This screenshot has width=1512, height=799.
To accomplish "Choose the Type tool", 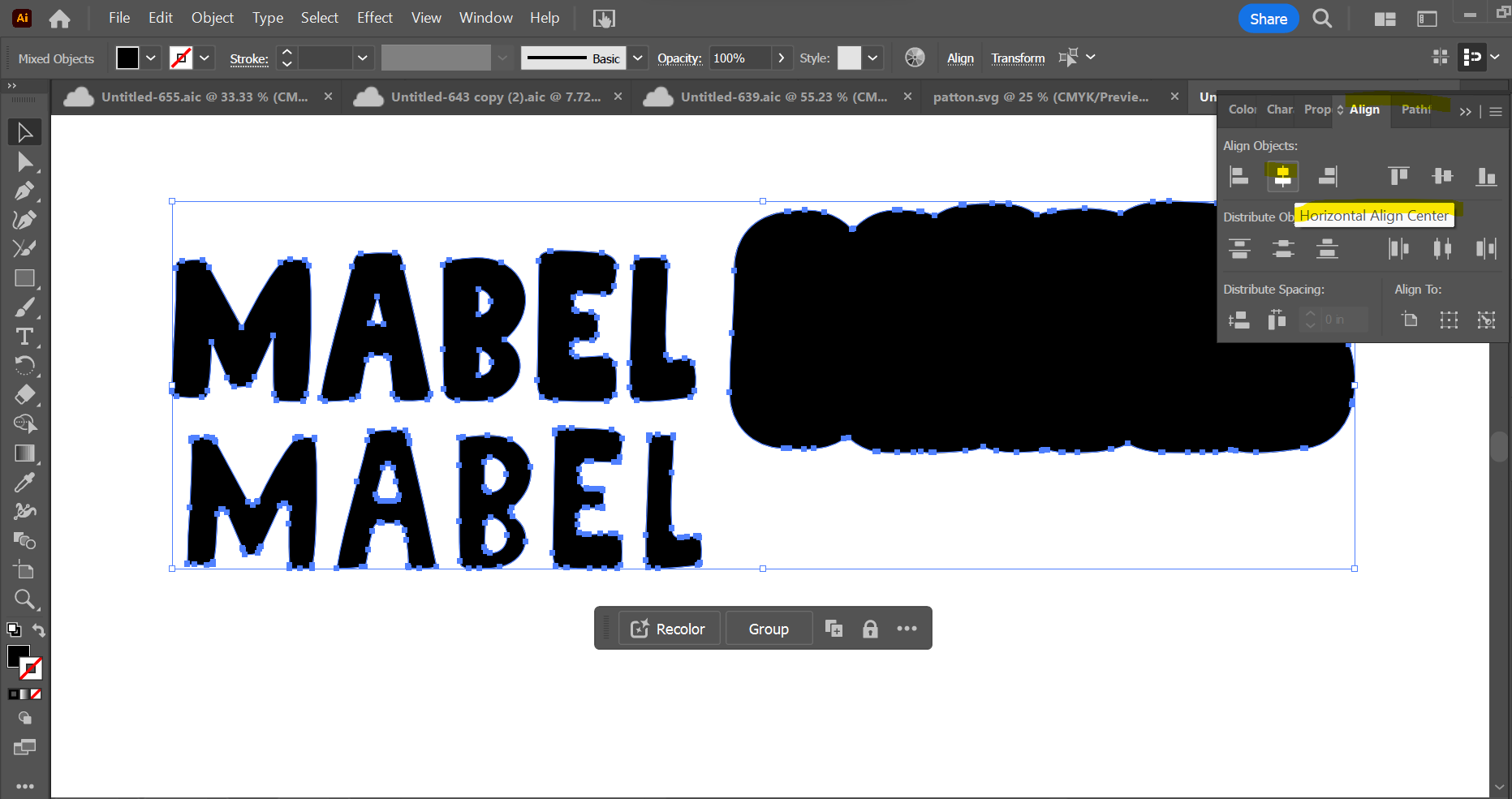I will click(x=24, y=337).
